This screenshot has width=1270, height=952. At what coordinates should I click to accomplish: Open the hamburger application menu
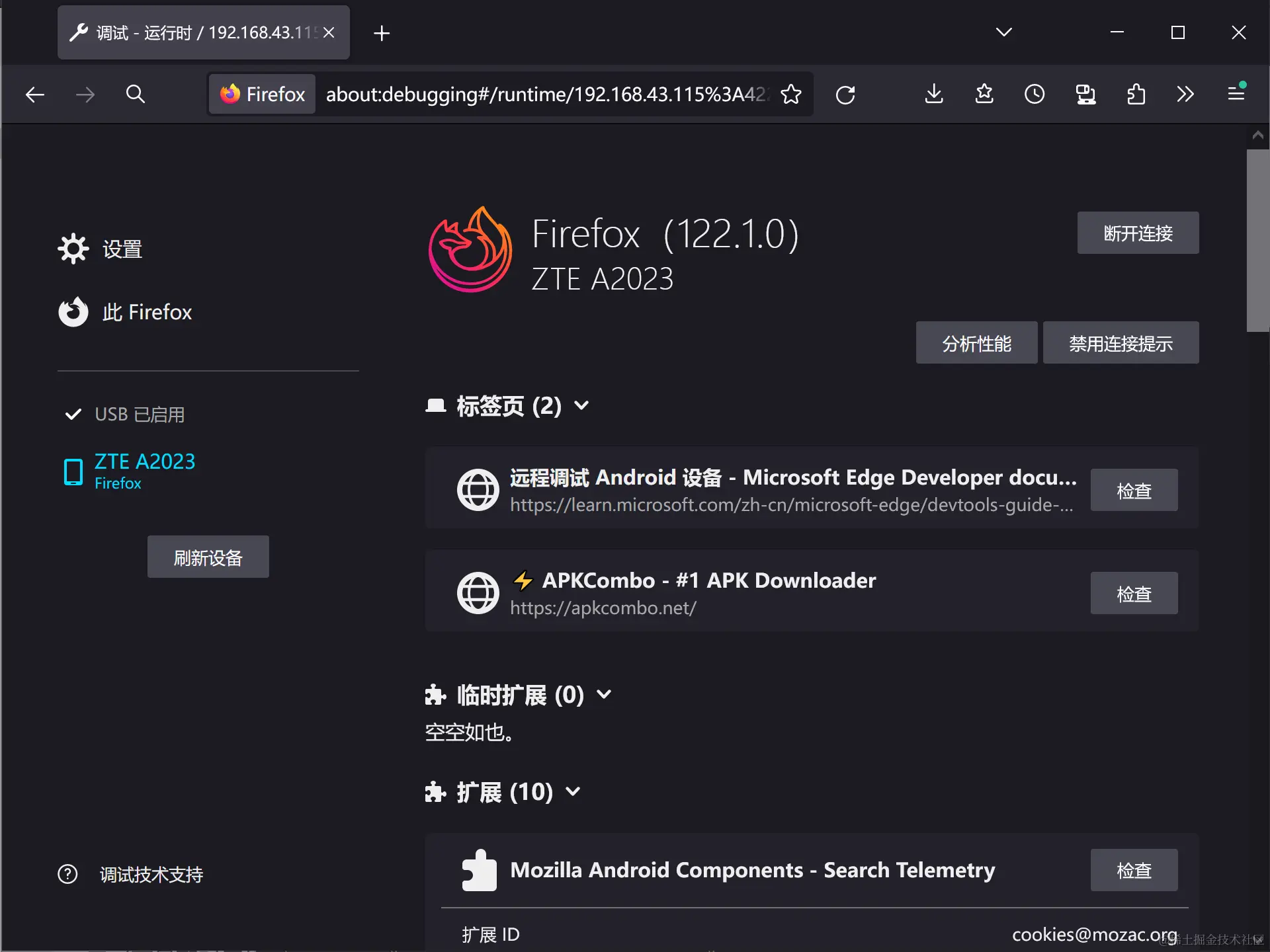pos(1236,94)
